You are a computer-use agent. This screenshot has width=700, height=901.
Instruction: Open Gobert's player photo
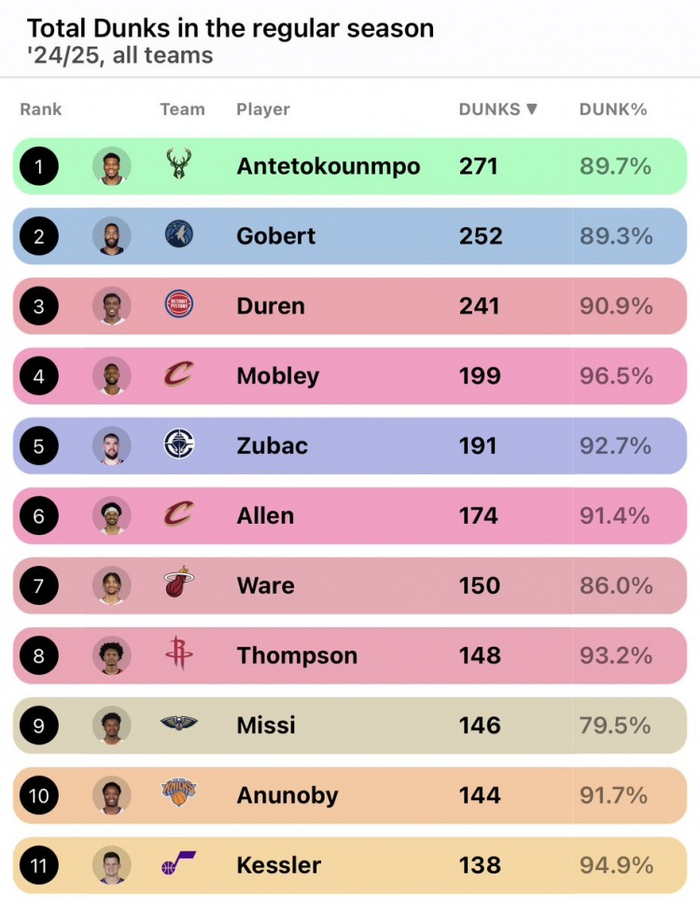point(112,236)
